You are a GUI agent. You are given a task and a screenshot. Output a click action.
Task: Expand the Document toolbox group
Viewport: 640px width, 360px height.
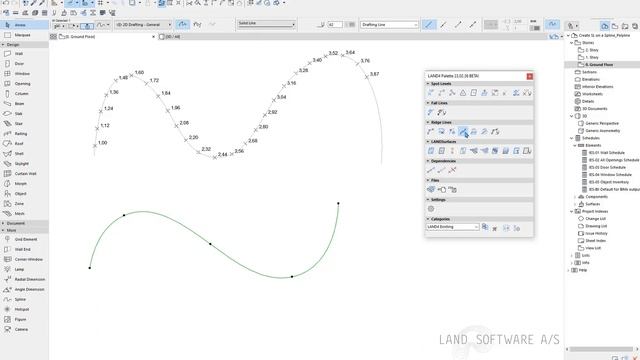point(3,223)
